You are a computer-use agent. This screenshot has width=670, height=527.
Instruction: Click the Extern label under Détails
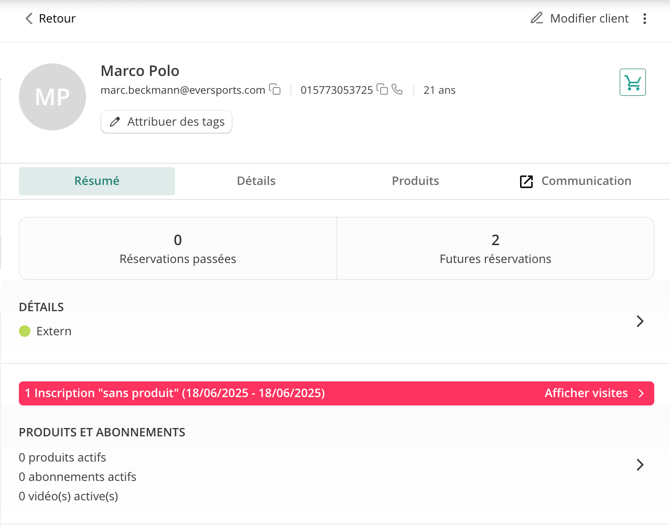point(54,331)
